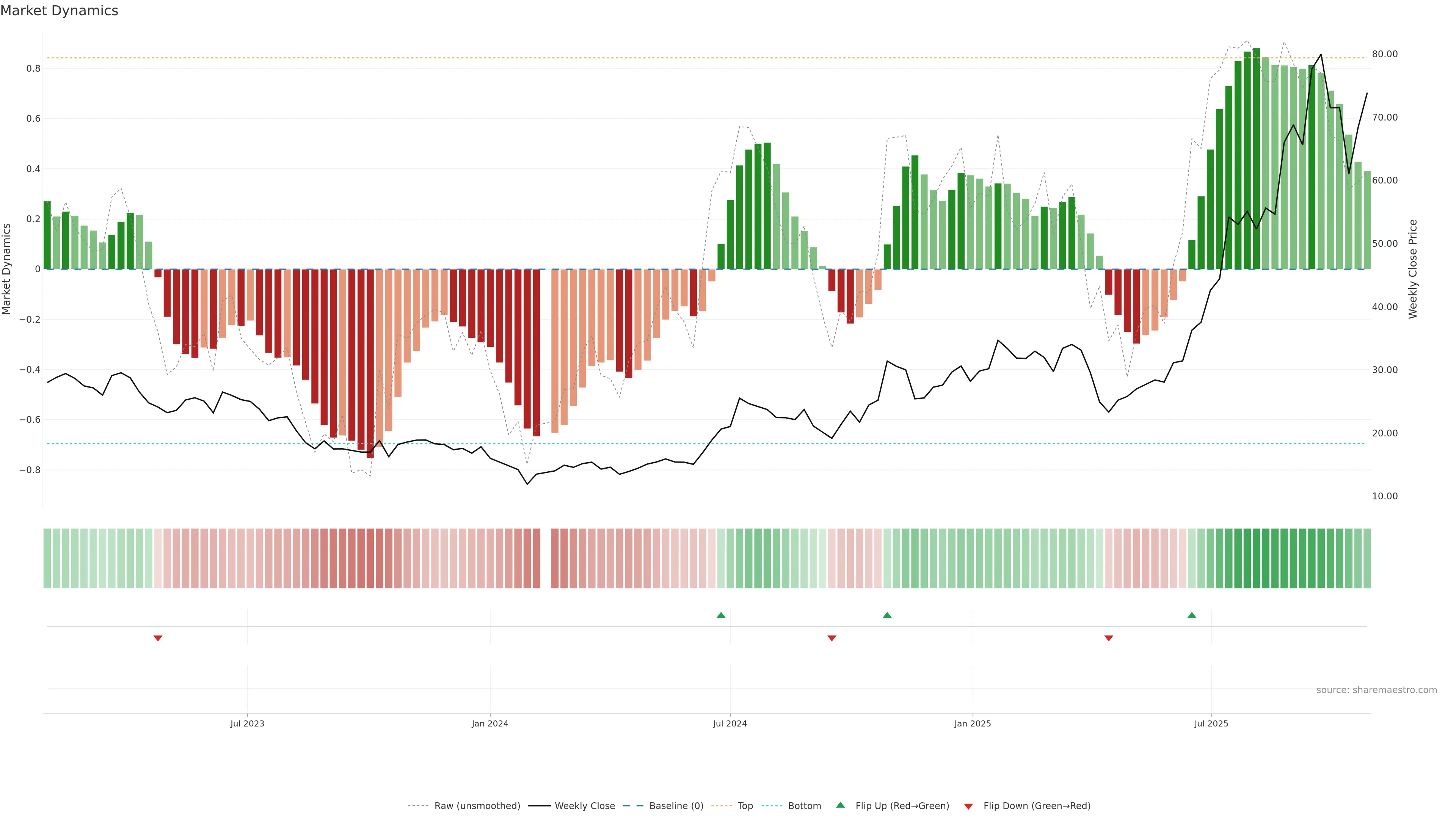
Task: Click the Jan 2024 x-axis label
Action: click(490, 723)
